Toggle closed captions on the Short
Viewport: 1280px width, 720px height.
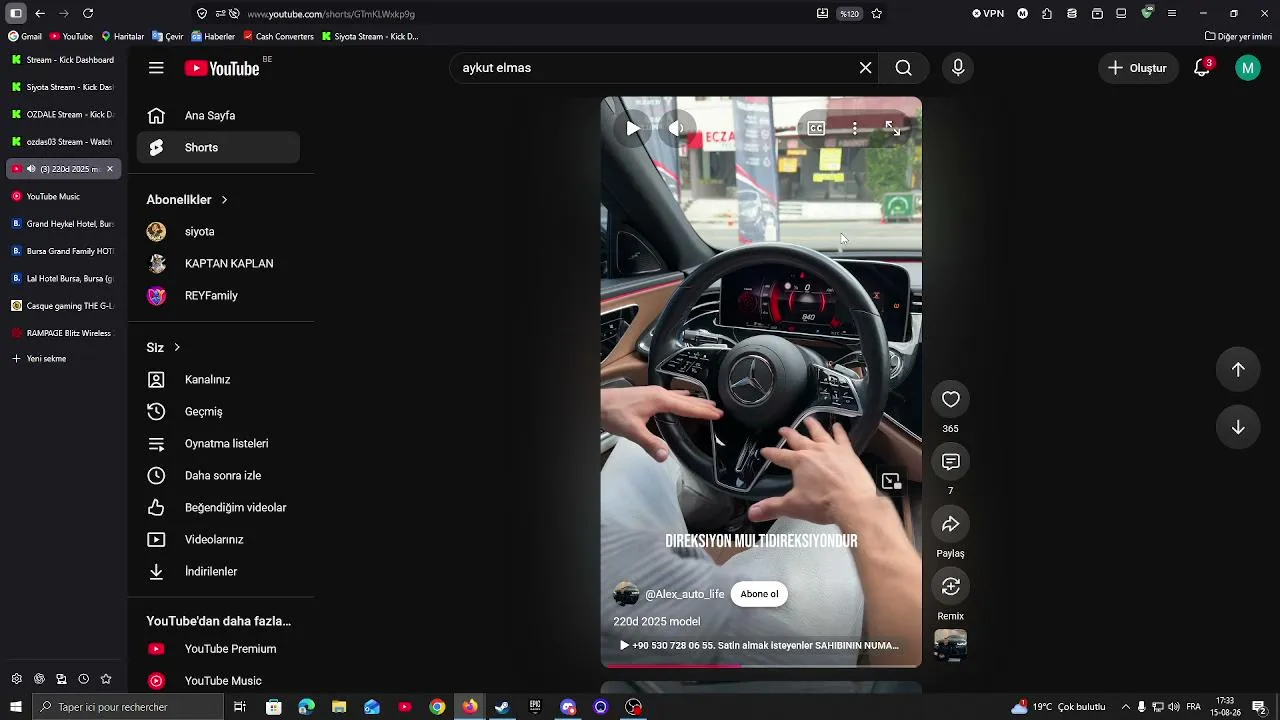click(x=816, y=128)
